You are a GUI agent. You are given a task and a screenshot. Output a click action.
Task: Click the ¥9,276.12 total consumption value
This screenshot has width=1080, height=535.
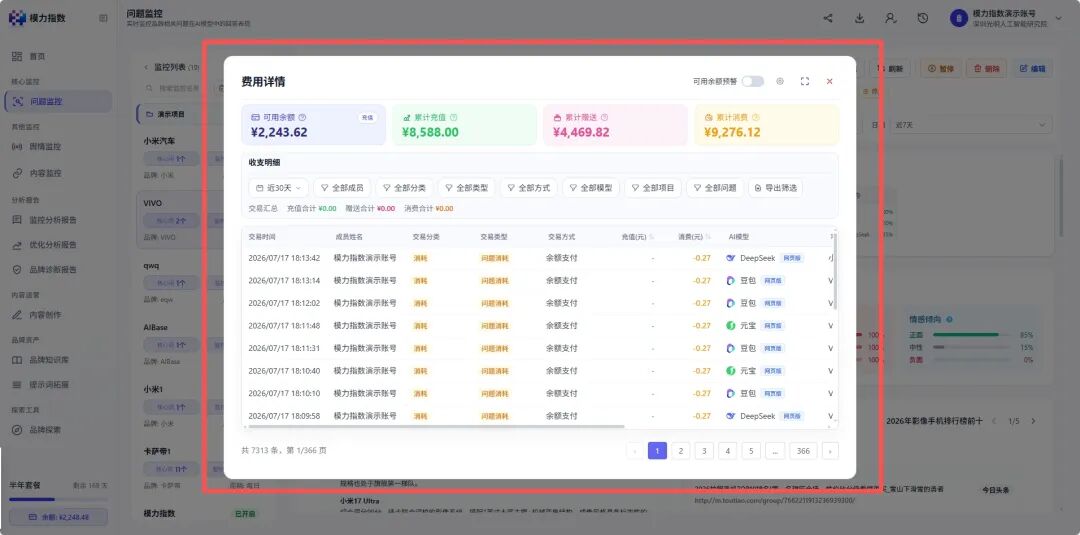[733, 132]
